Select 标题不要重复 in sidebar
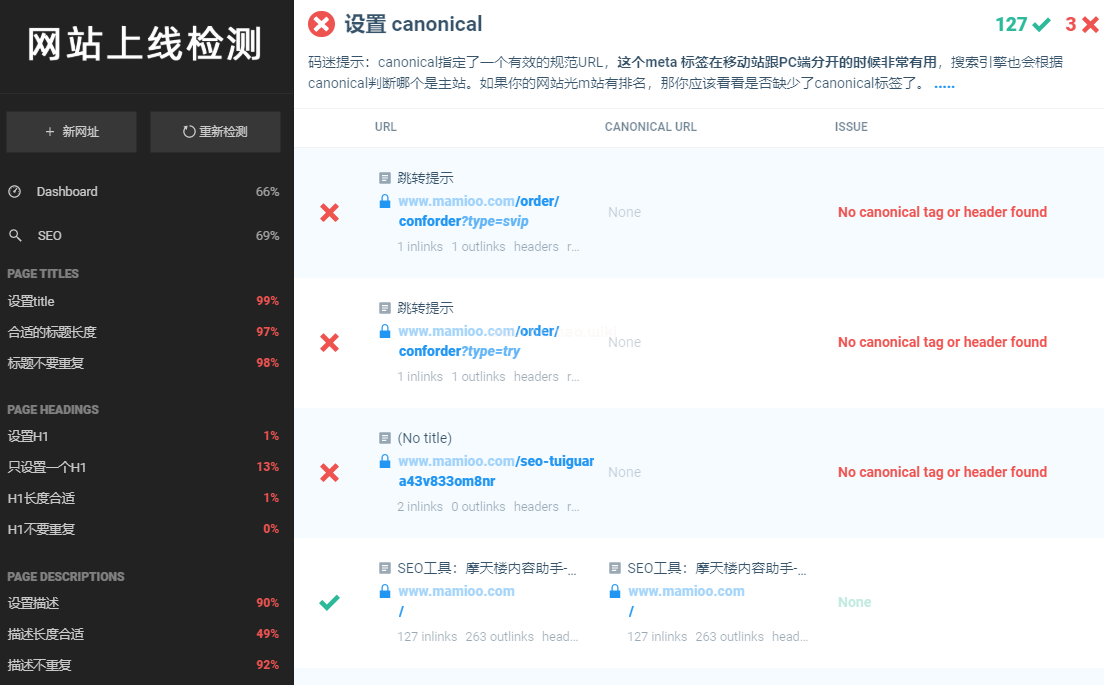 pyautogui.click(x=45, y=363)
